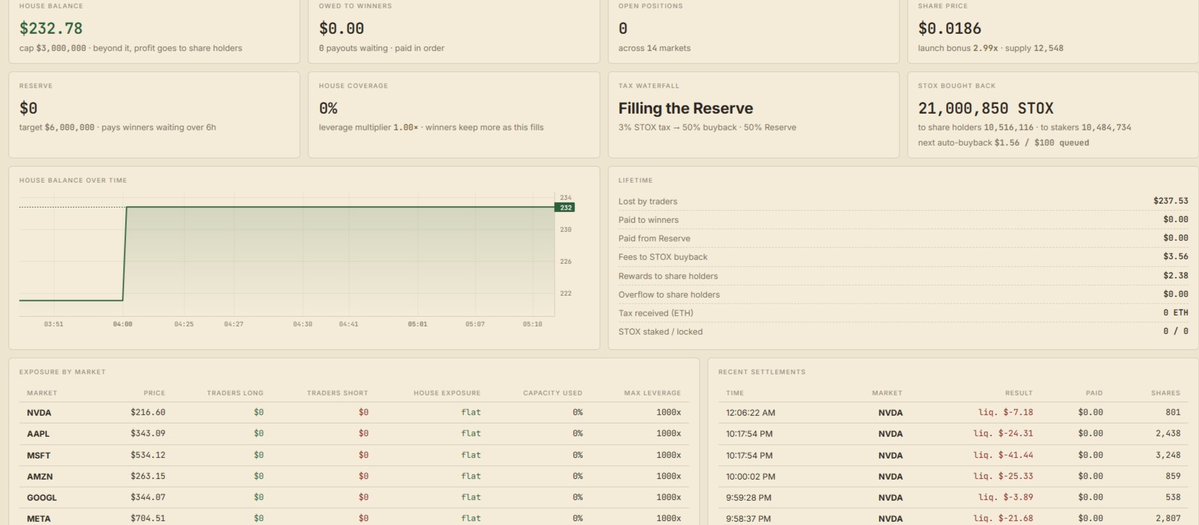Viewport: 1199px width, 525px height.
Task: Select the HOUSE EXPOSURE column header
Action: tap(447, 393)
